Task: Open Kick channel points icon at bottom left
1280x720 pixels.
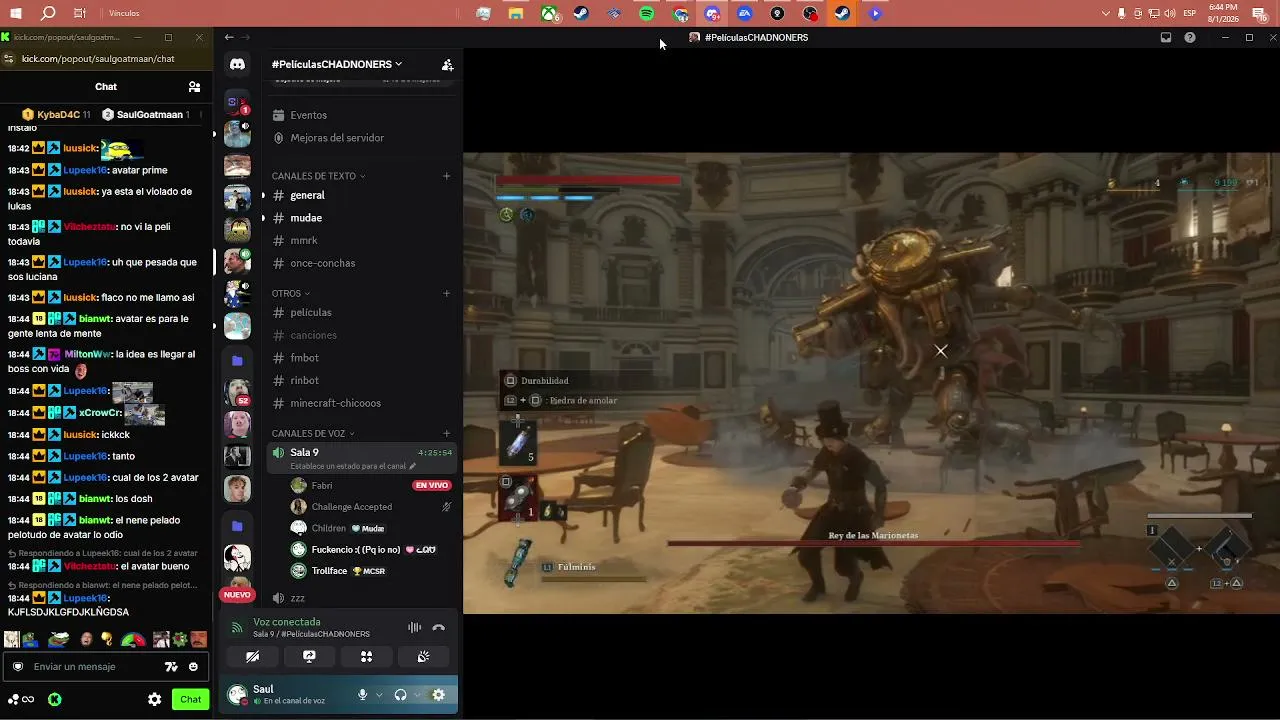Action: (21, 700)
